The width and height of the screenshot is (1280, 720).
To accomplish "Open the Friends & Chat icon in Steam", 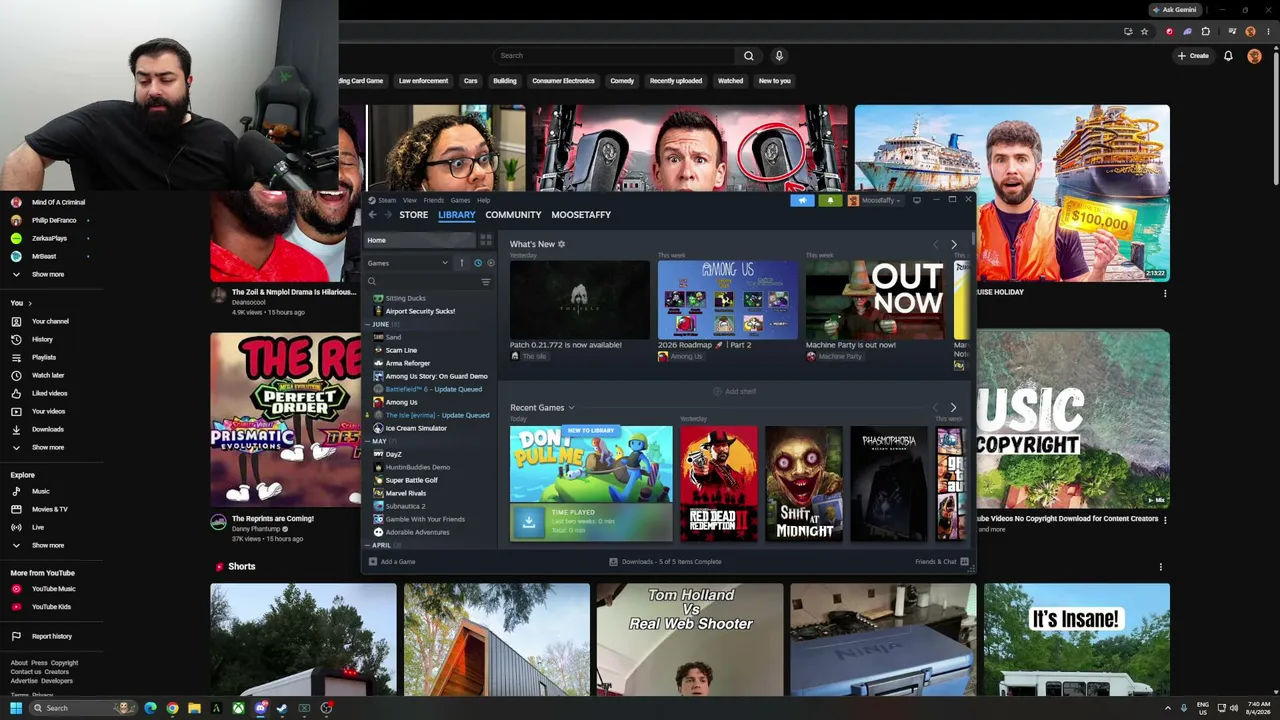I will 965,562.
